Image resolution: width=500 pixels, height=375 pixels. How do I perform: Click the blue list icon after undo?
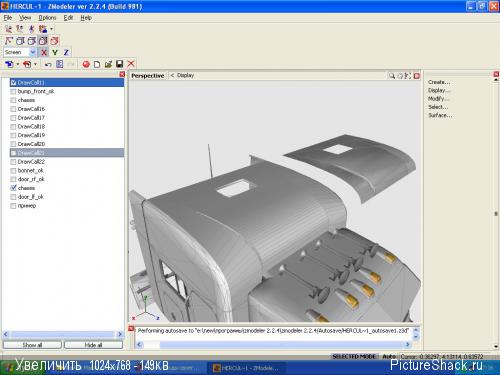(x=60, y=64)
